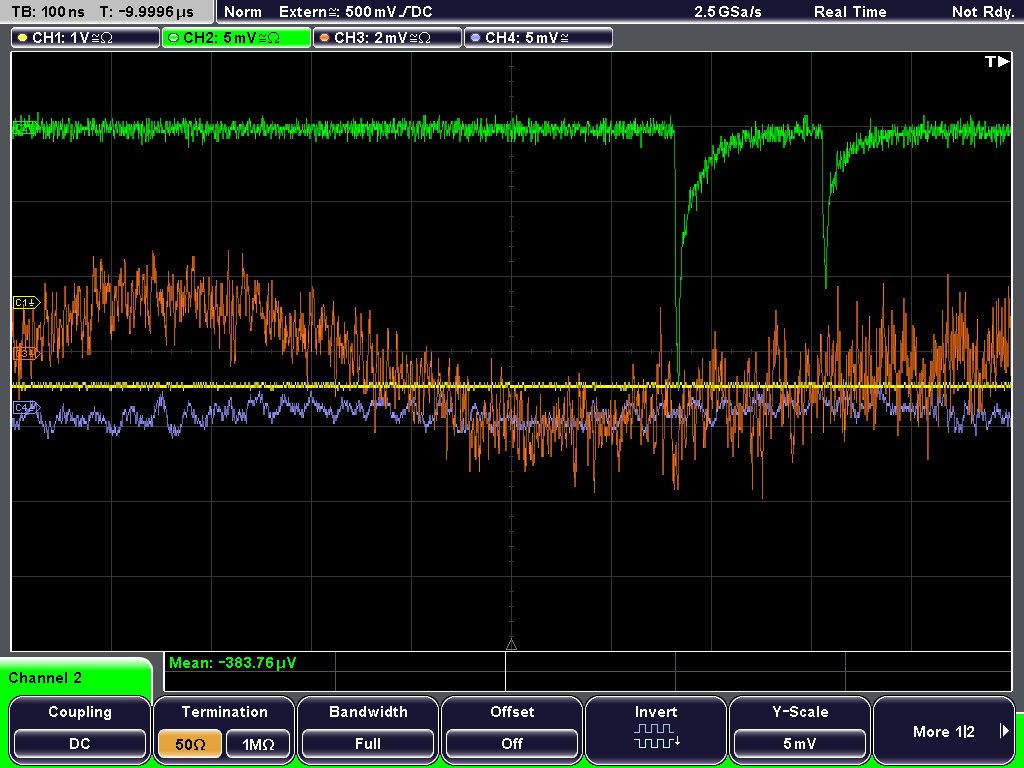Select the CH2 5mV channel tab
The image size is (1024, 768).
(x=236, y=38)
